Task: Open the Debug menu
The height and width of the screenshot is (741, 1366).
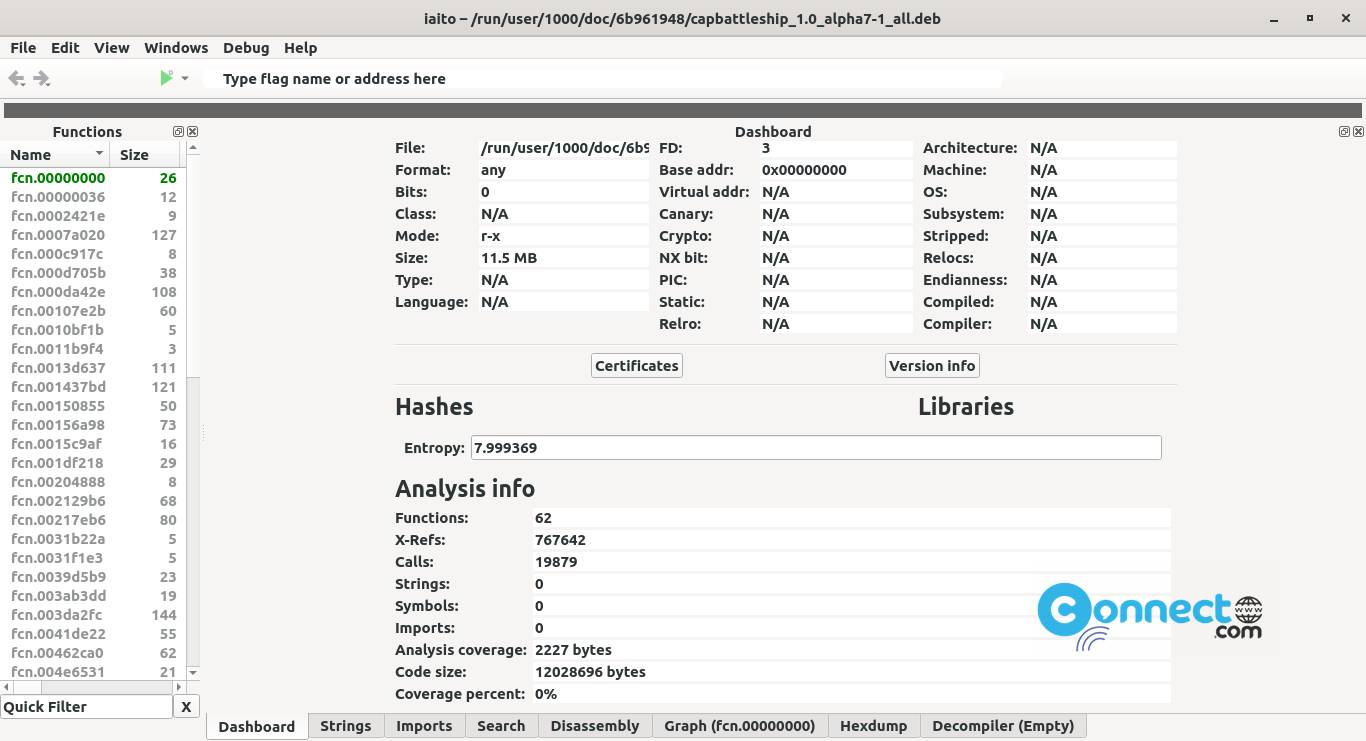Action: click(246, 48)
